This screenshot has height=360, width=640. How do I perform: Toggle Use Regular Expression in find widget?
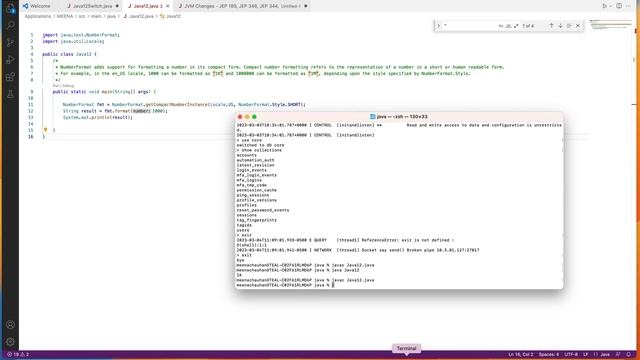[516, 26]
